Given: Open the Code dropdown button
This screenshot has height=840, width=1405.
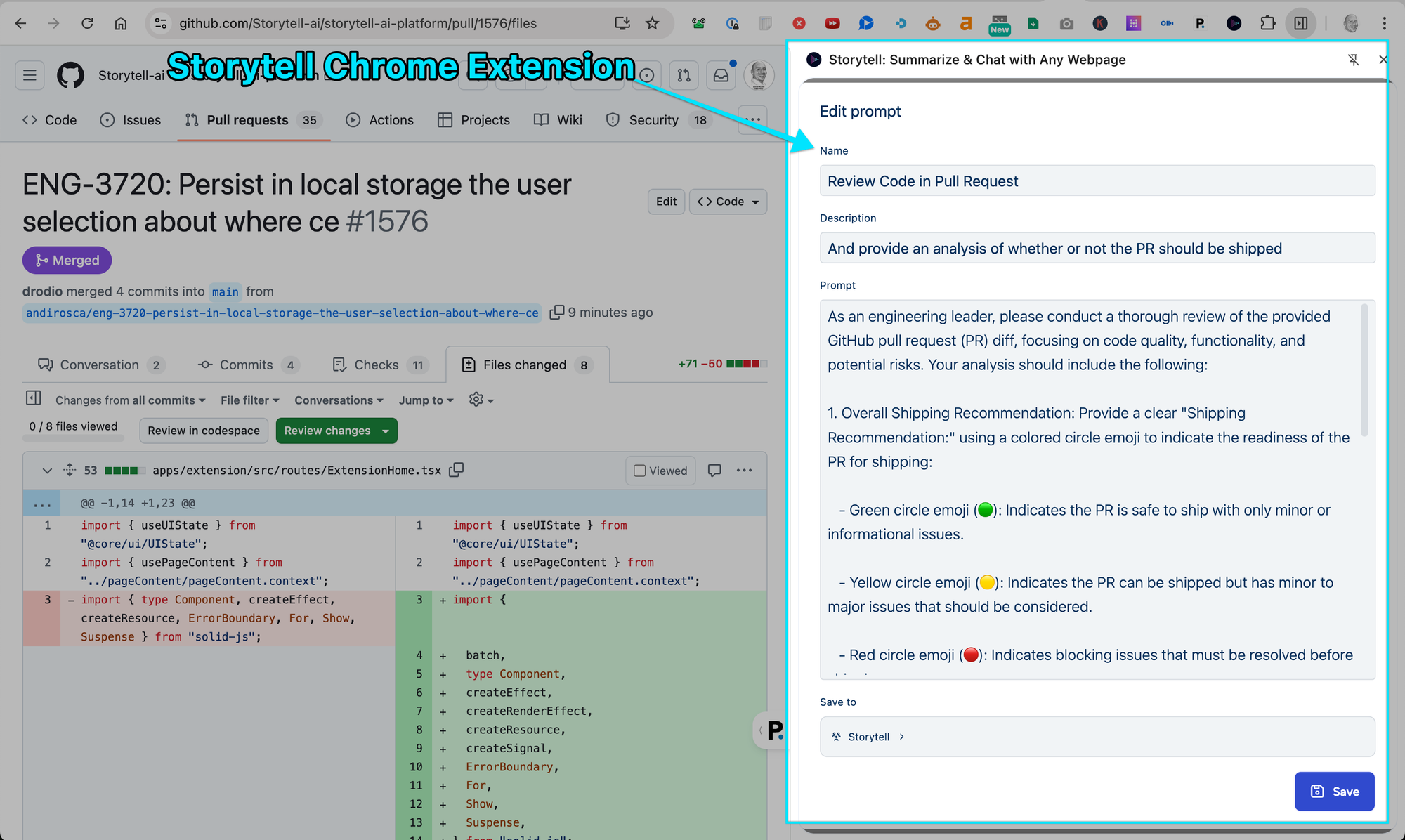Looking at the screenshot, I should [728, 202].
